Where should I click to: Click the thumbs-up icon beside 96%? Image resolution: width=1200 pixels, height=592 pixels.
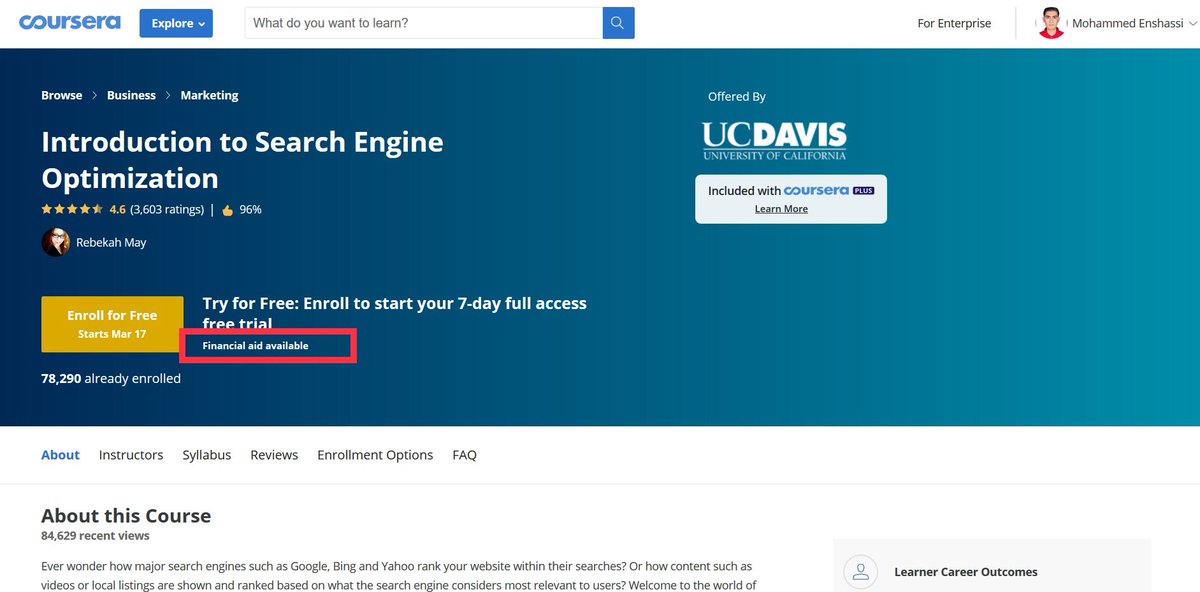tap(227, 210)
